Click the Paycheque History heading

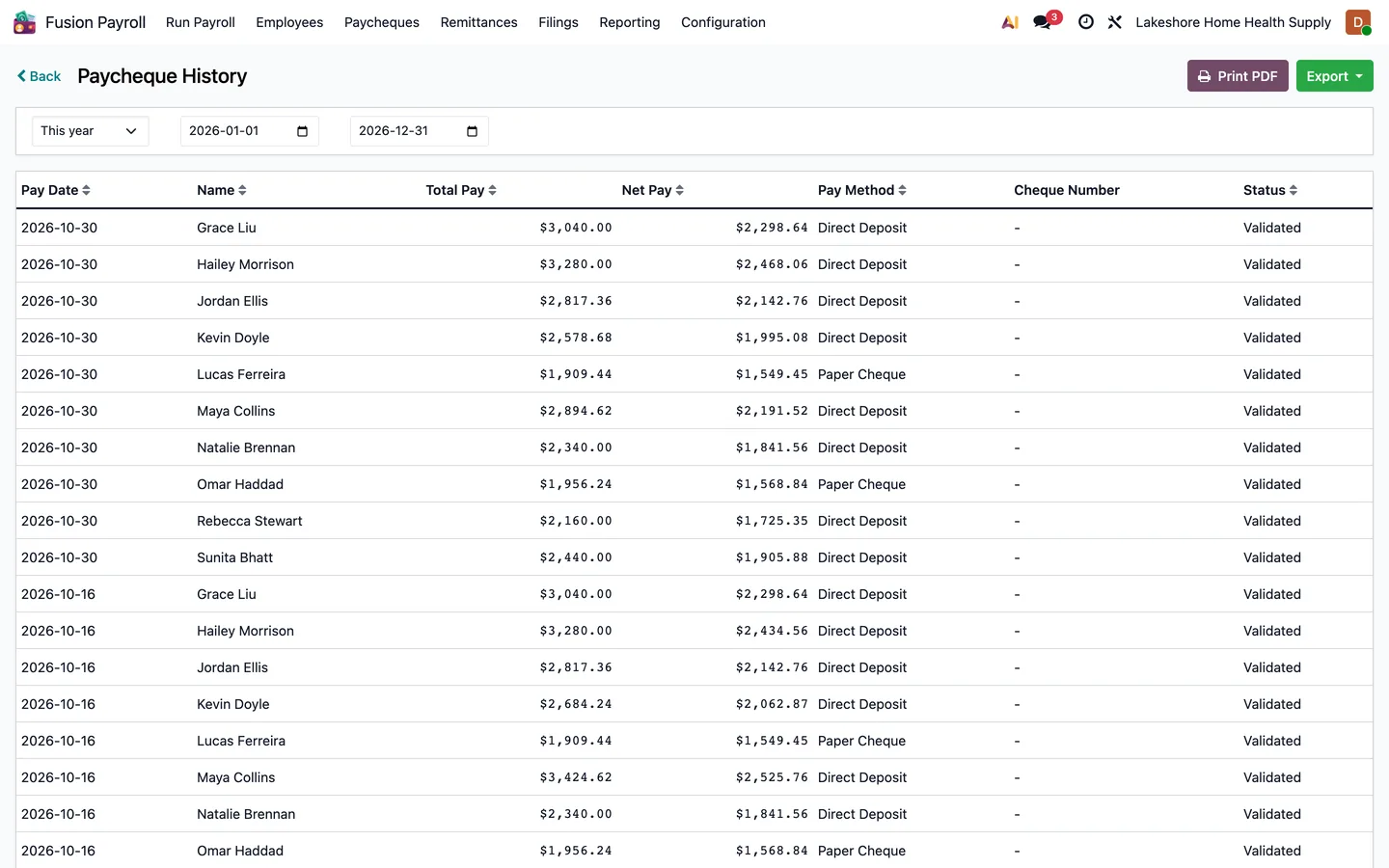click(162, 76)
